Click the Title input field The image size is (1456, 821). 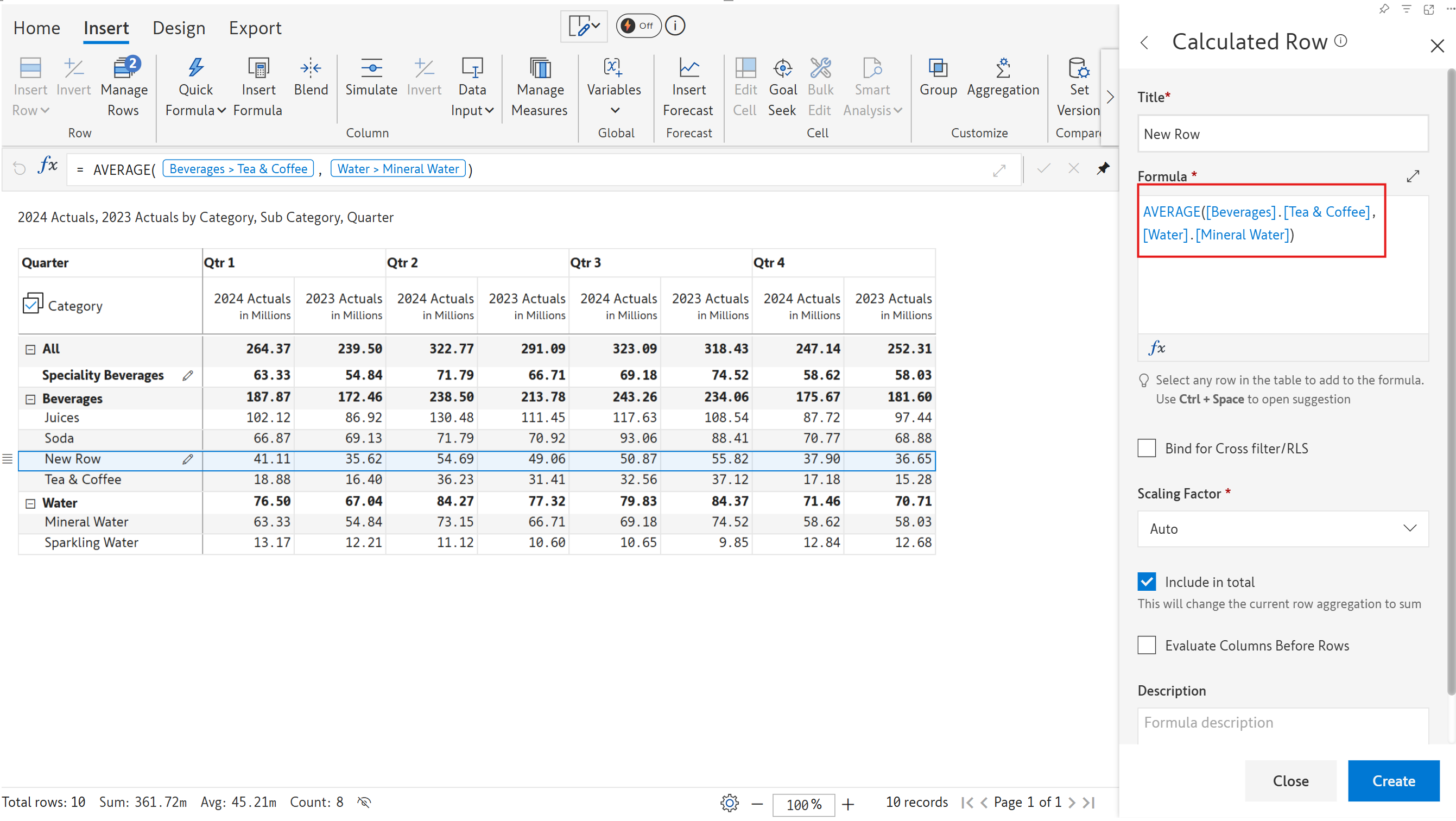[x=1282, y=134]
